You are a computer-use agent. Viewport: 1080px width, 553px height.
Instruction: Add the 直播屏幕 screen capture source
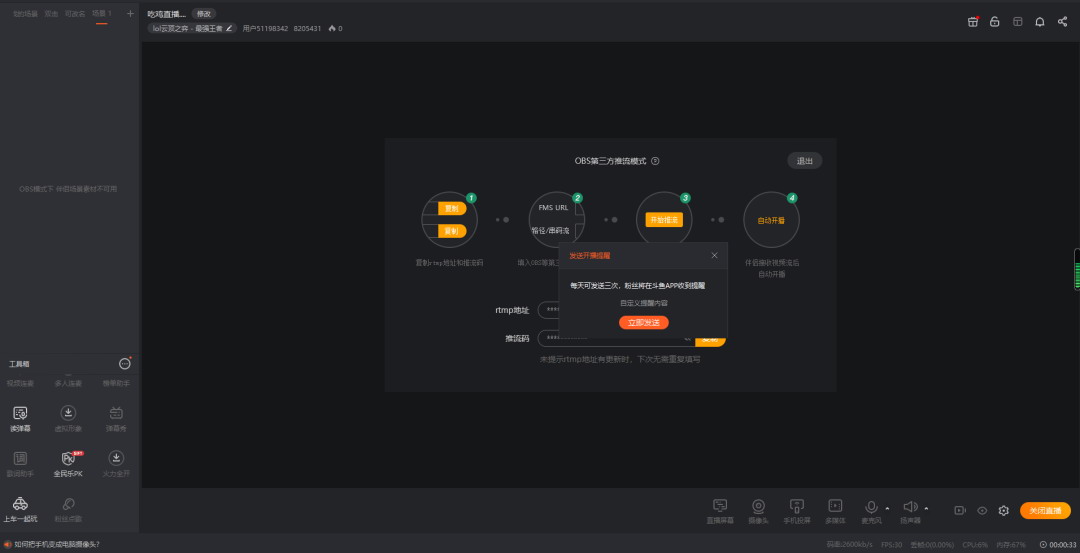pyautogui.click(x=720, y=511)
